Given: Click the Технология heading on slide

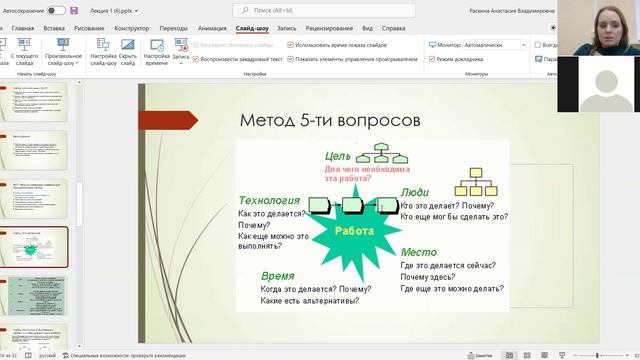Looking at the screenshot, I should click(269, 200).
